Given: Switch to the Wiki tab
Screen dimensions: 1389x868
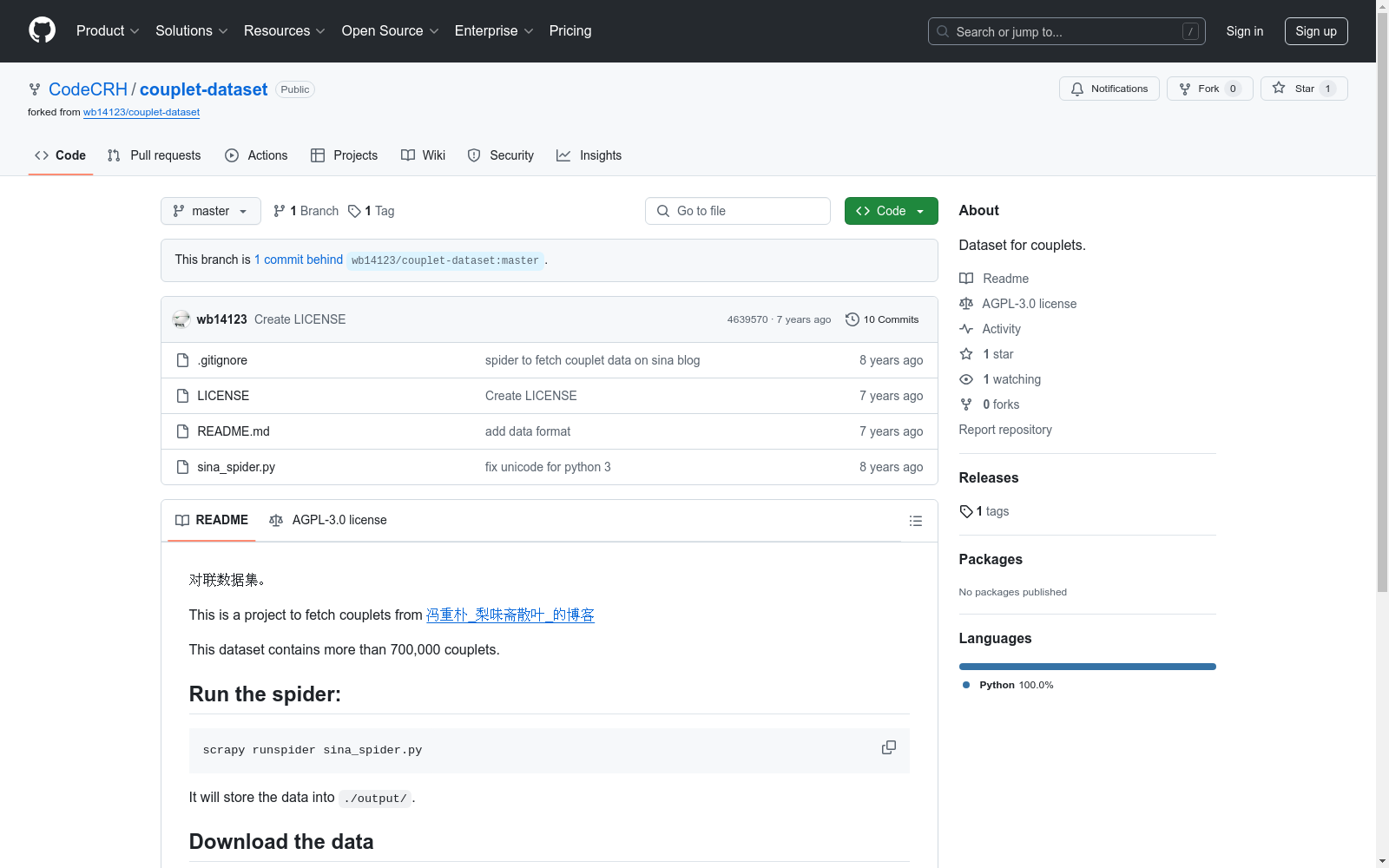Looking at the screenshot, I should click(423, 155).
